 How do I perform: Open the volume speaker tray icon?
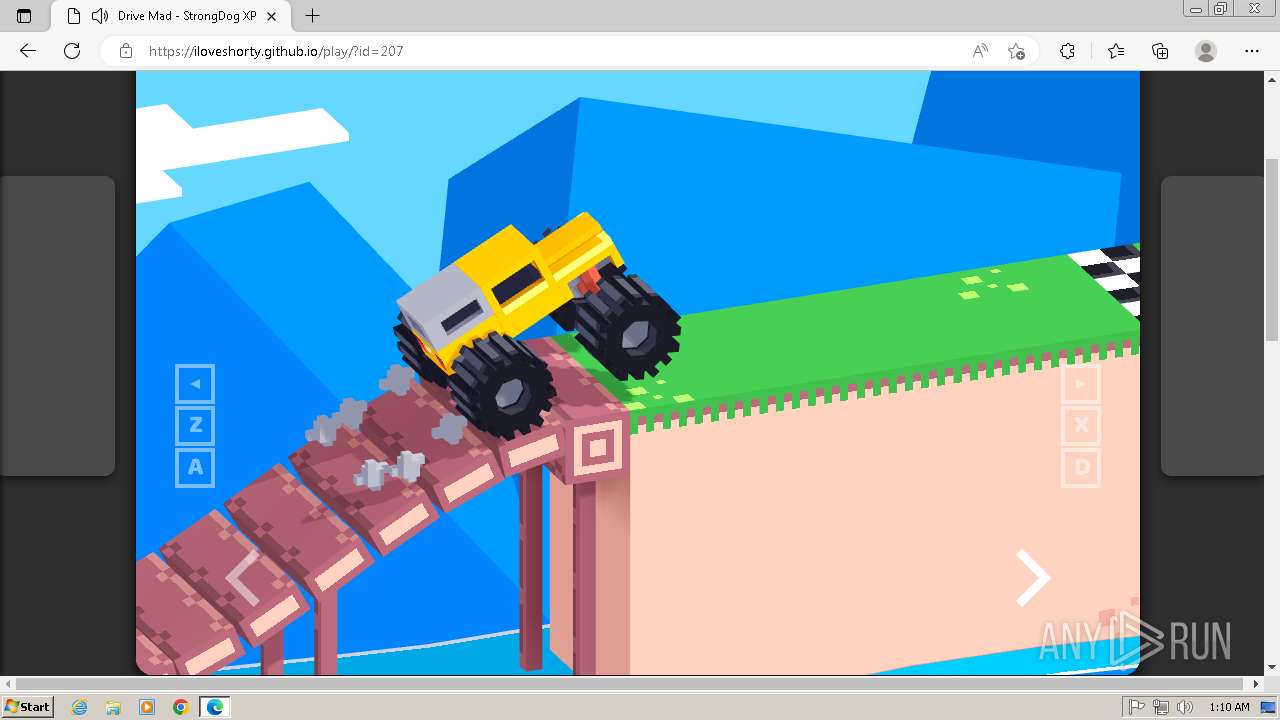(x=1185, y=707)
